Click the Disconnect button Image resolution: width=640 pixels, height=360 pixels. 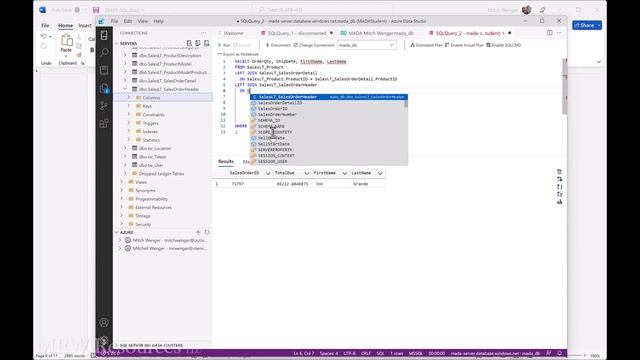click(278, 45)
